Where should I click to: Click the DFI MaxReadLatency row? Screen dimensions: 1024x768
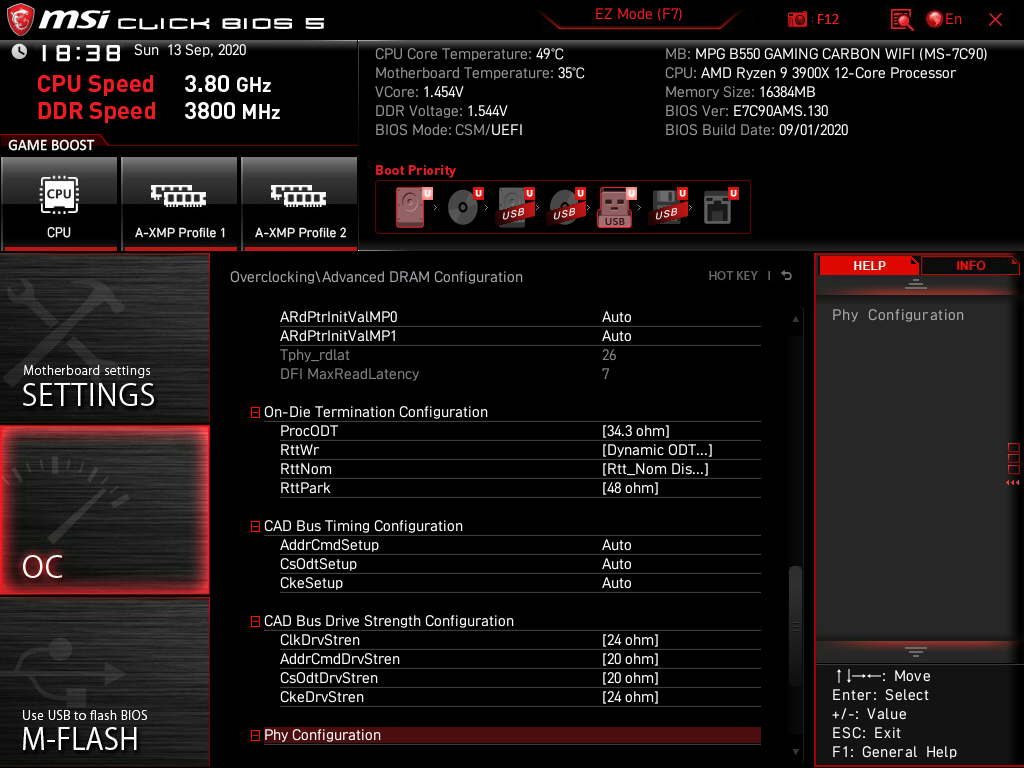520,374
